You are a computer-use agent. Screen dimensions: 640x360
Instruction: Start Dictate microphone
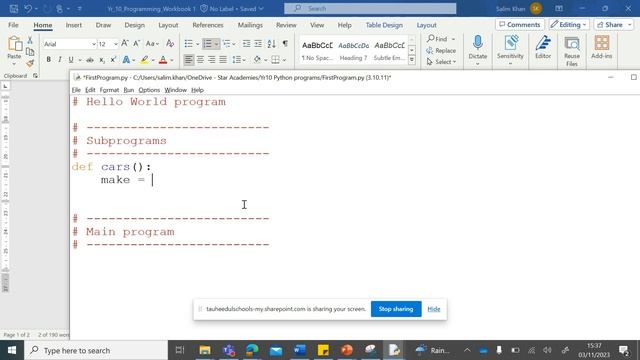478,47
